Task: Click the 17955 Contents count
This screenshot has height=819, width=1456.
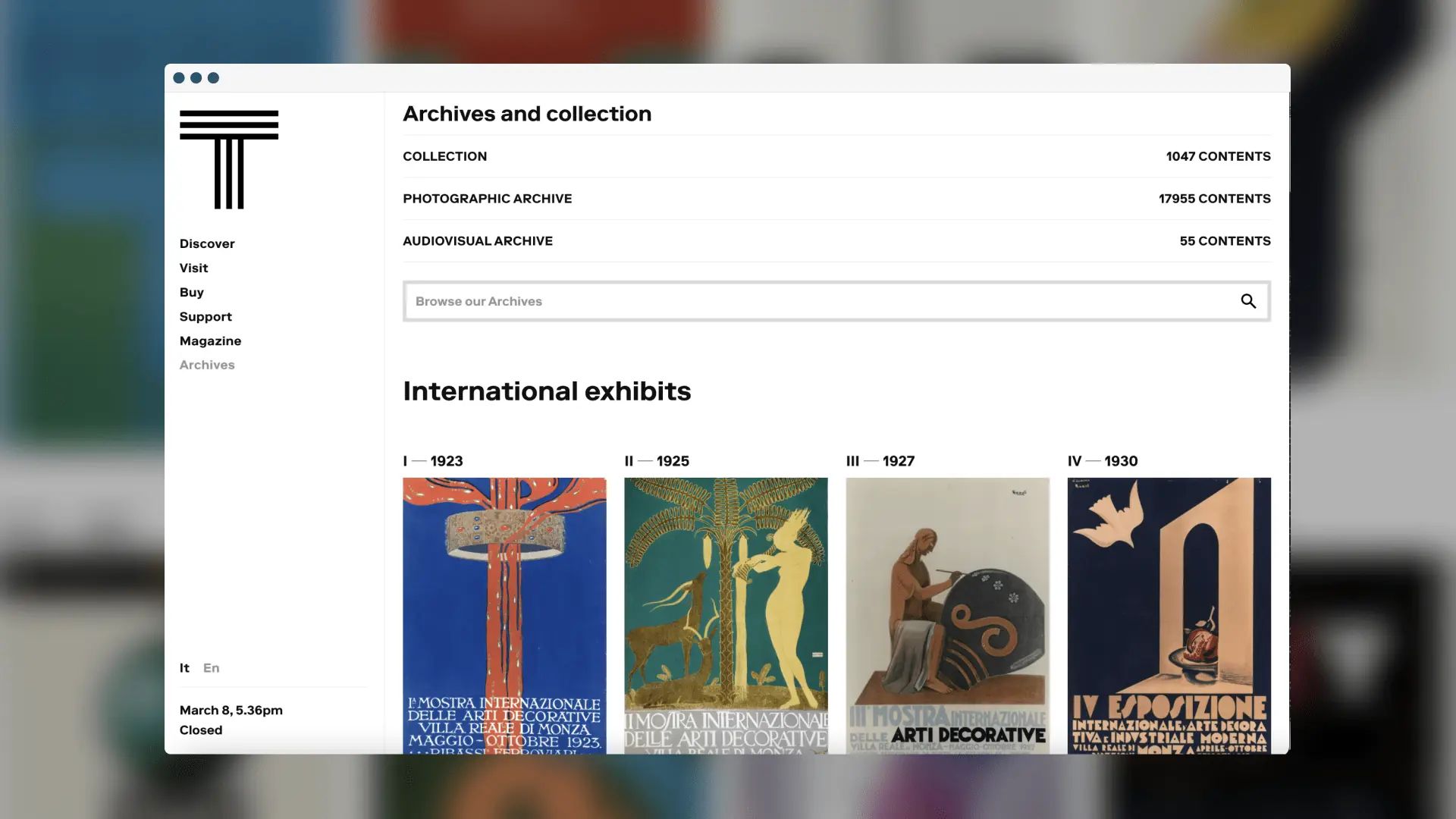Action: [1214, 199]
